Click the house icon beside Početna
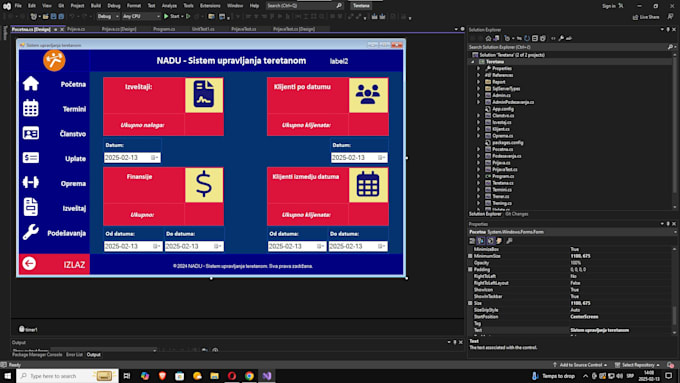The height and width of the screenshot is (383, 680). (x=31, y=83)
